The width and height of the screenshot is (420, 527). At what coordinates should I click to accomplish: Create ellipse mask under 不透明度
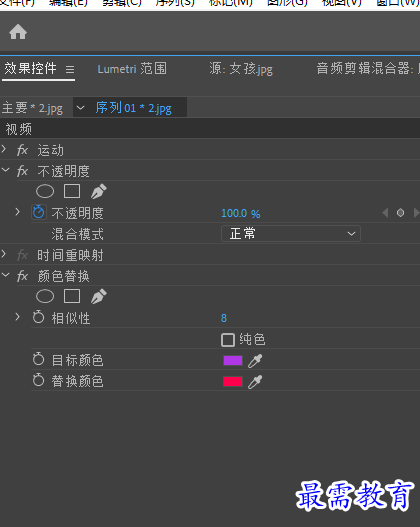pos(45,191)
